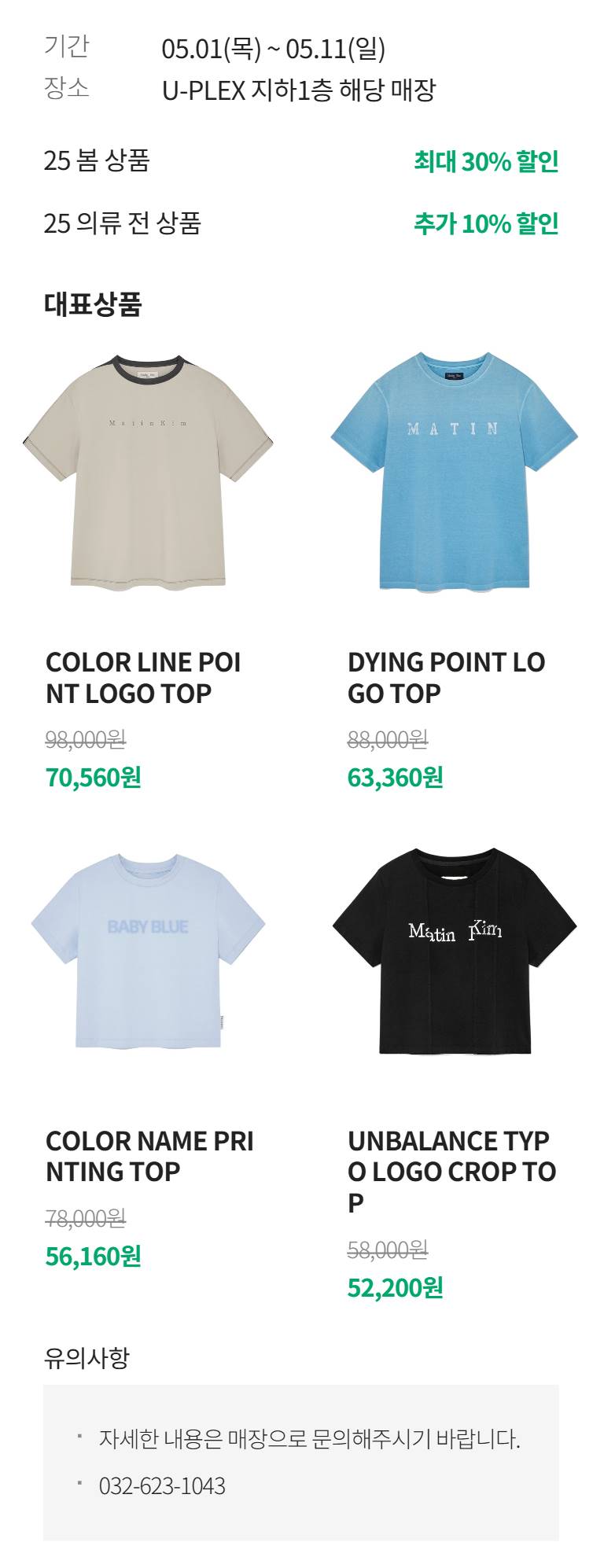Click the 63,360원 discounted price
The width and height of the screenshot is (604, 1568).
pyautogui.click(x=395, y=778)
